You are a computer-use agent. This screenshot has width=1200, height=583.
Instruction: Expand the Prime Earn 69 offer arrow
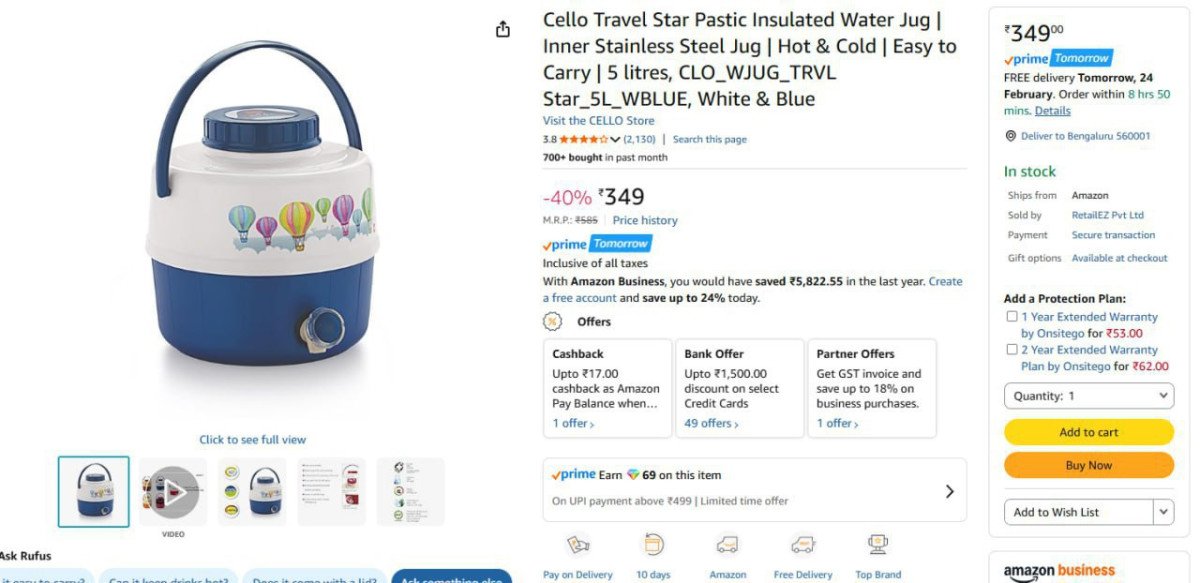tap(949, 491)
